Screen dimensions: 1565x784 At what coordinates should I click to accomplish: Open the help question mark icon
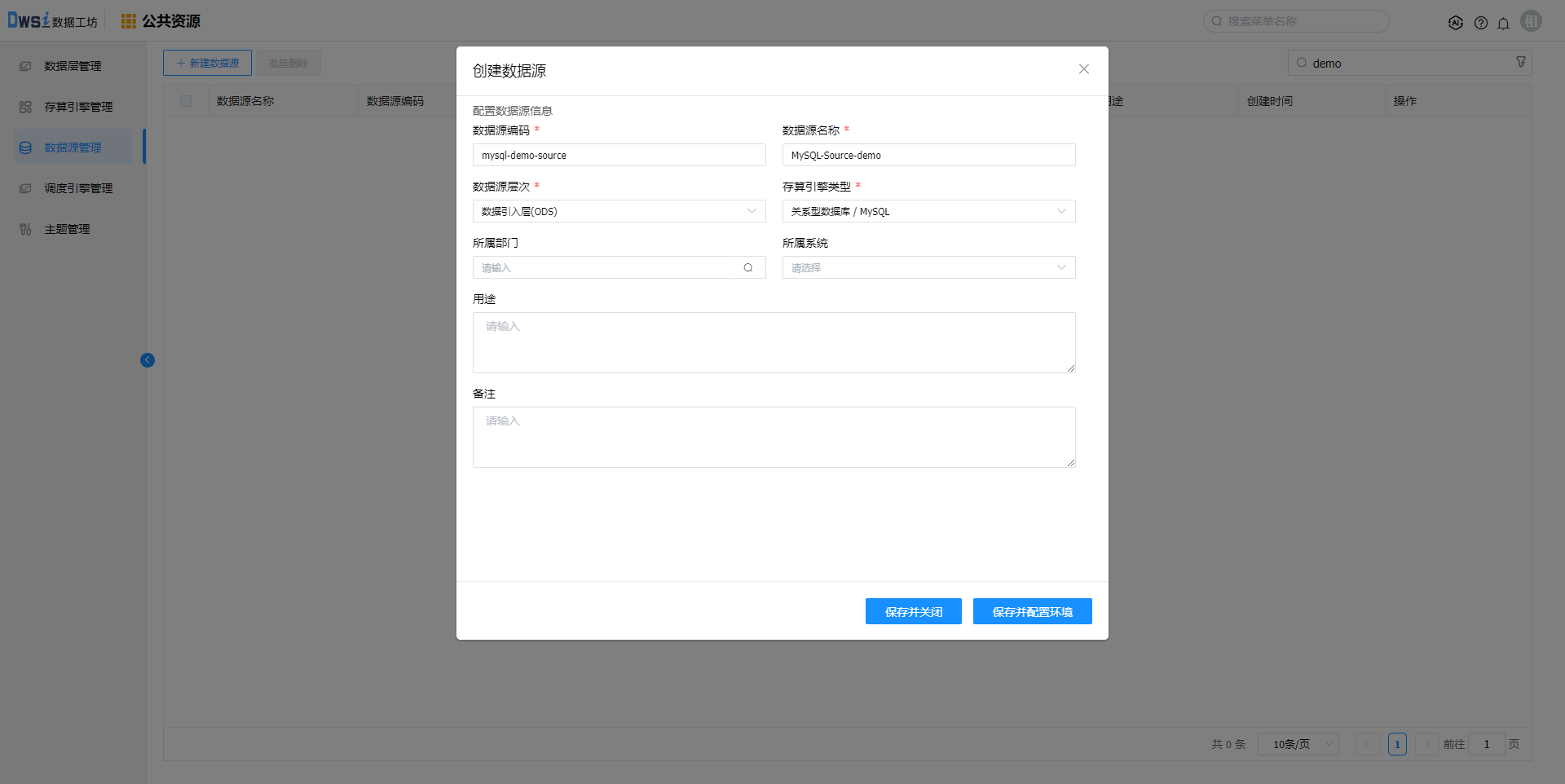pyautogui.click(x=1480, y=23)
